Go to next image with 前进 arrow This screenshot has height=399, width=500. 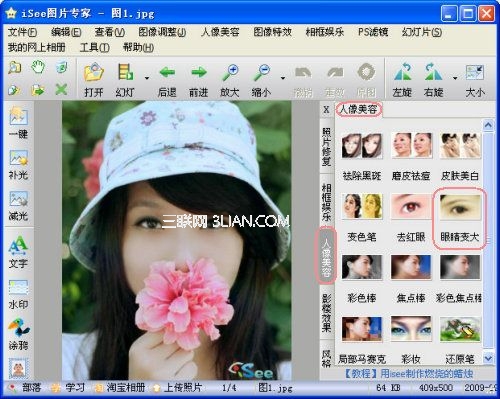pyautogui.click(x=199, y=80)
